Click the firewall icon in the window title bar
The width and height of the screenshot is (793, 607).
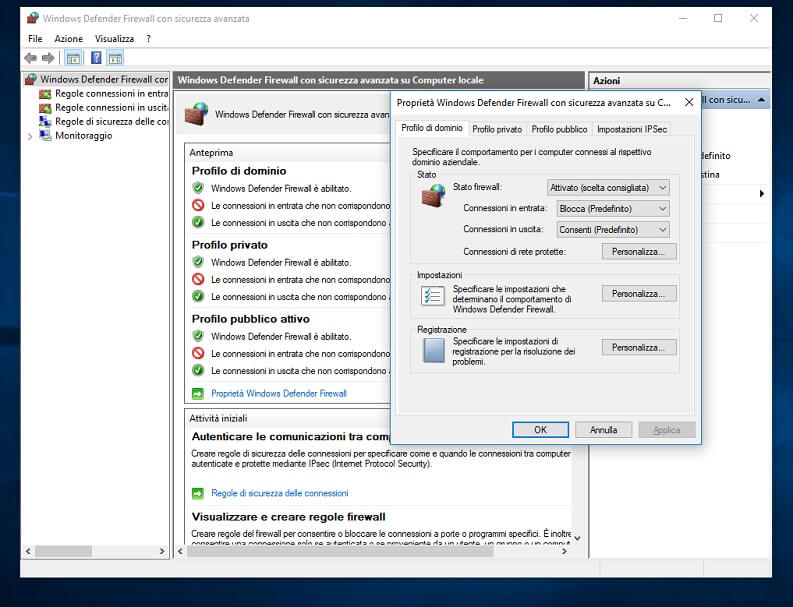coord(33,18)
